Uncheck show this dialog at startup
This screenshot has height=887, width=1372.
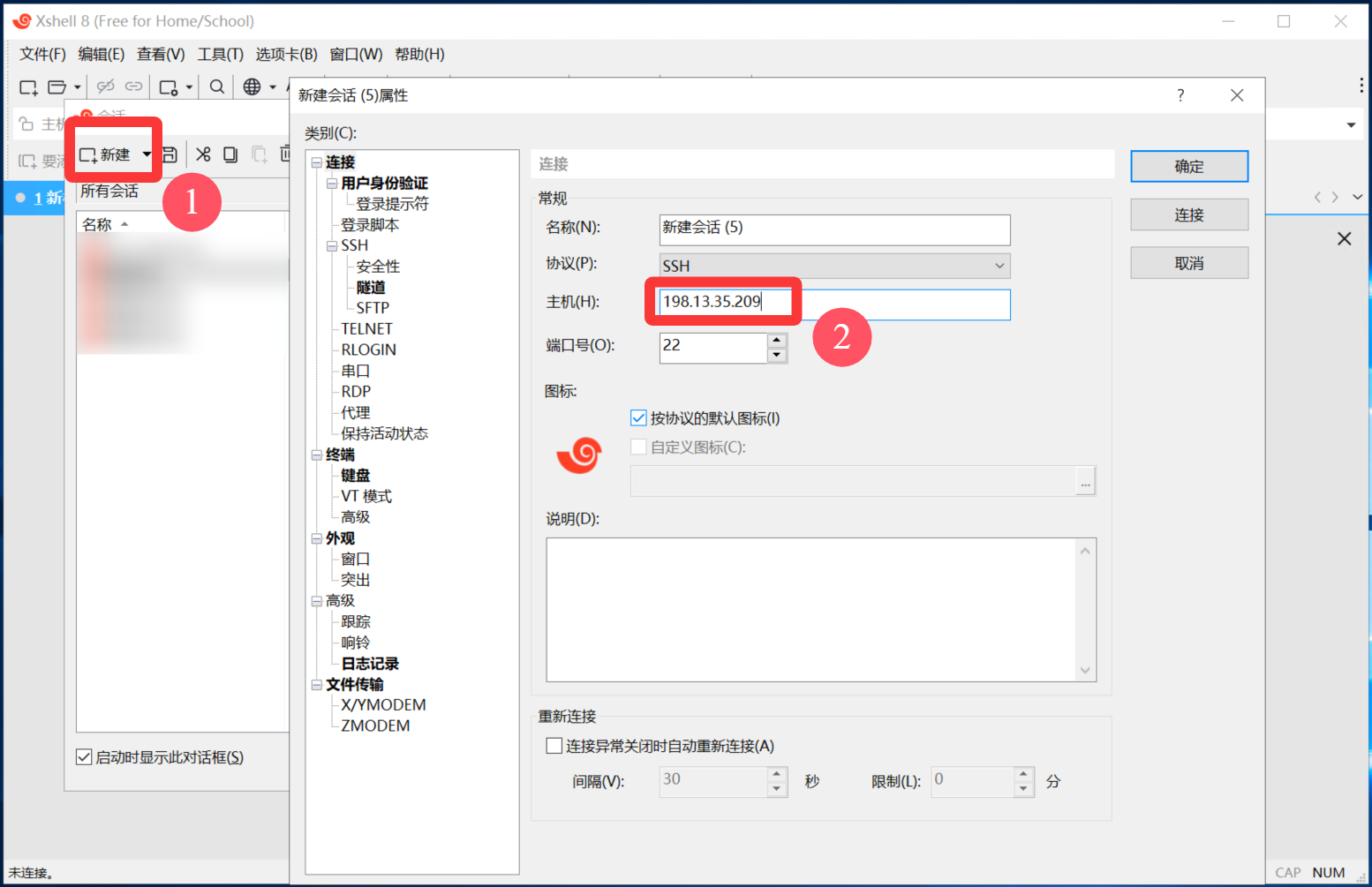(x=85, y=757)
